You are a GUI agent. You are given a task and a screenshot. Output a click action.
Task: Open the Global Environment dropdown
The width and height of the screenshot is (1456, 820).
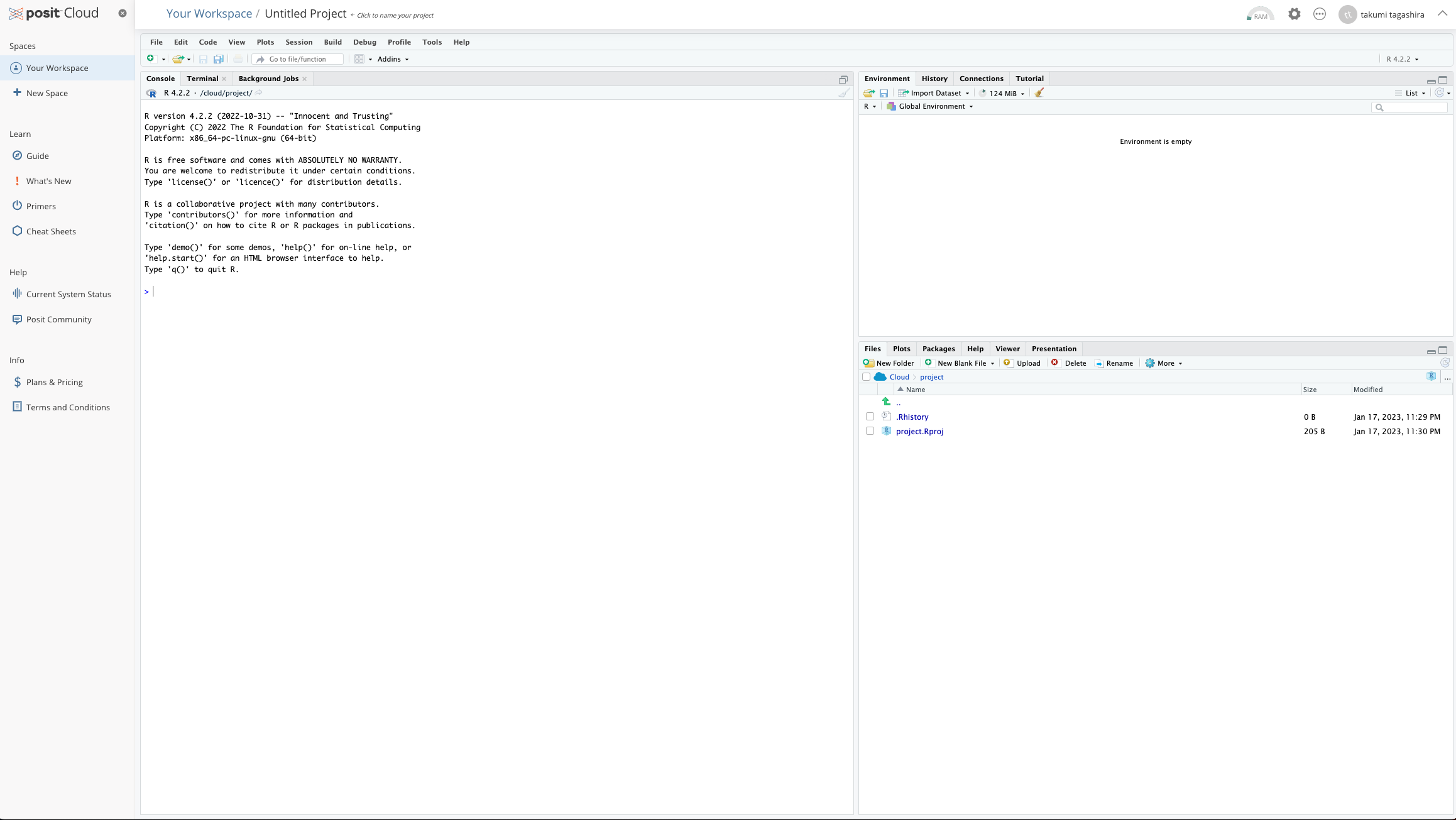coord(930,106)
